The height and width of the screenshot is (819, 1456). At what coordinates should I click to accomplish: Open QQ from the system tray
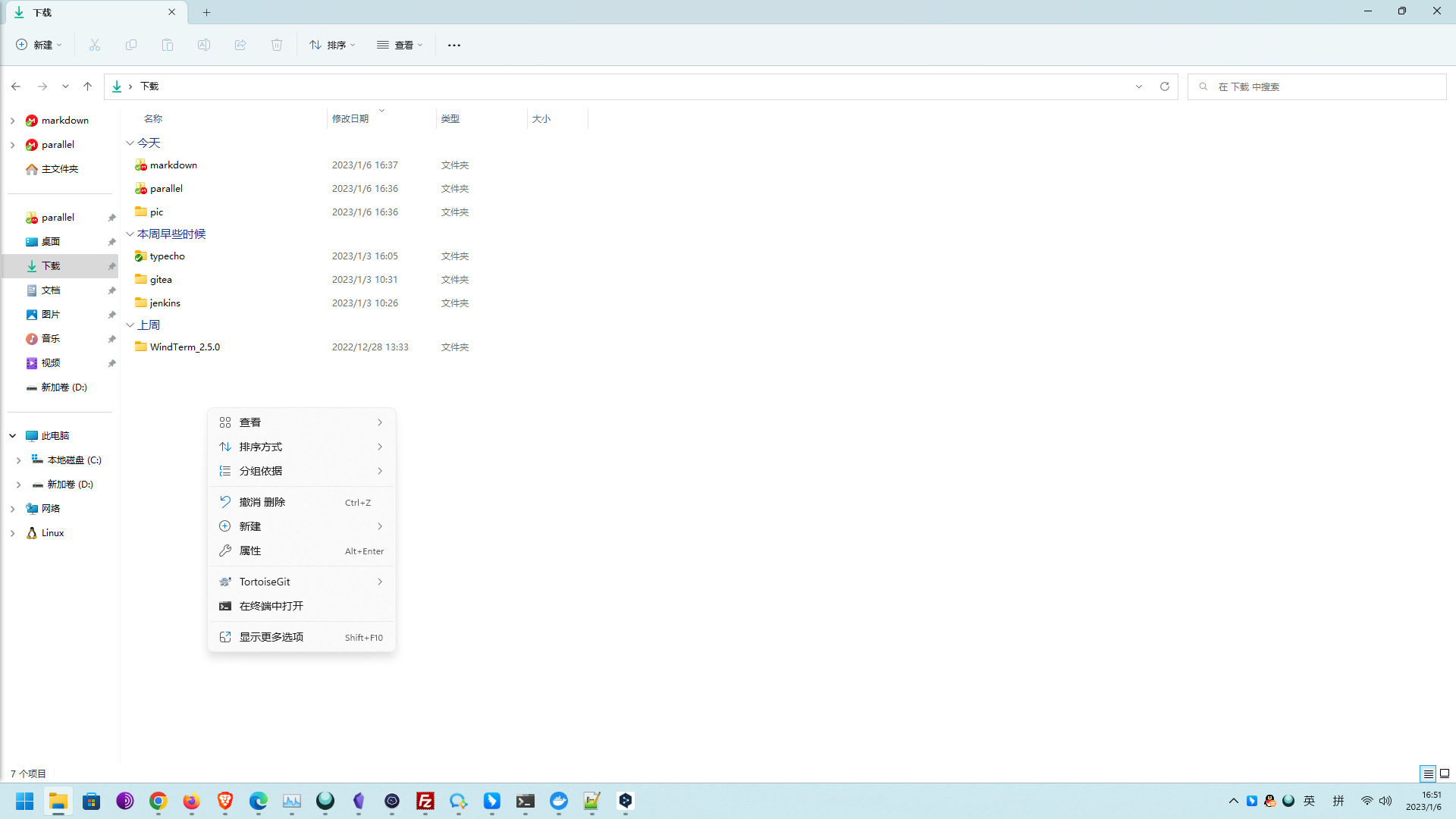(x=1270, y=801)
